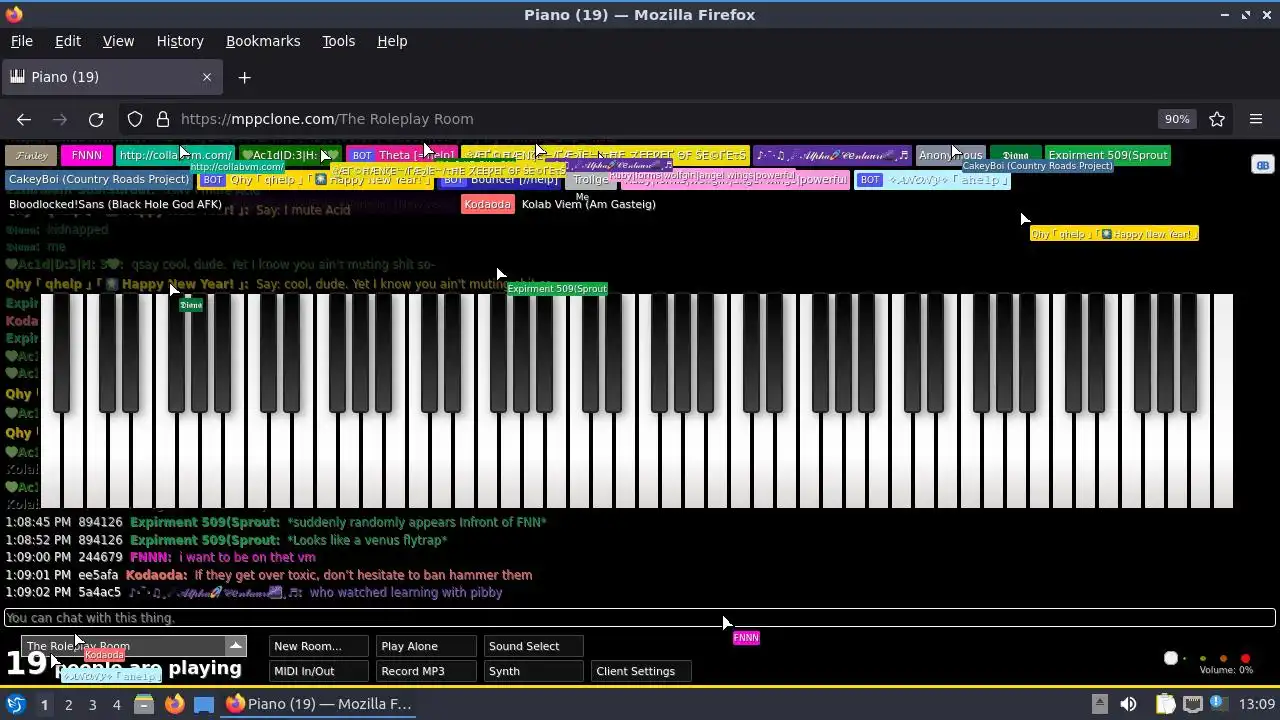
Task: Click the Theta bot user tag
Action: [x=401, y=155]
